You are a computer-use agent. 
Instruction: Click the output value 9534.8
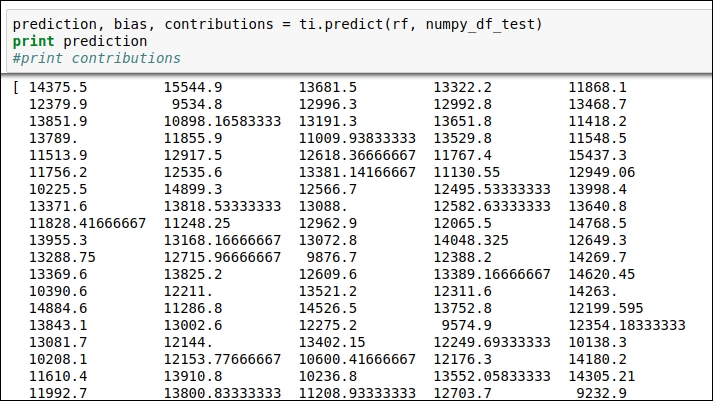(197, 104)
